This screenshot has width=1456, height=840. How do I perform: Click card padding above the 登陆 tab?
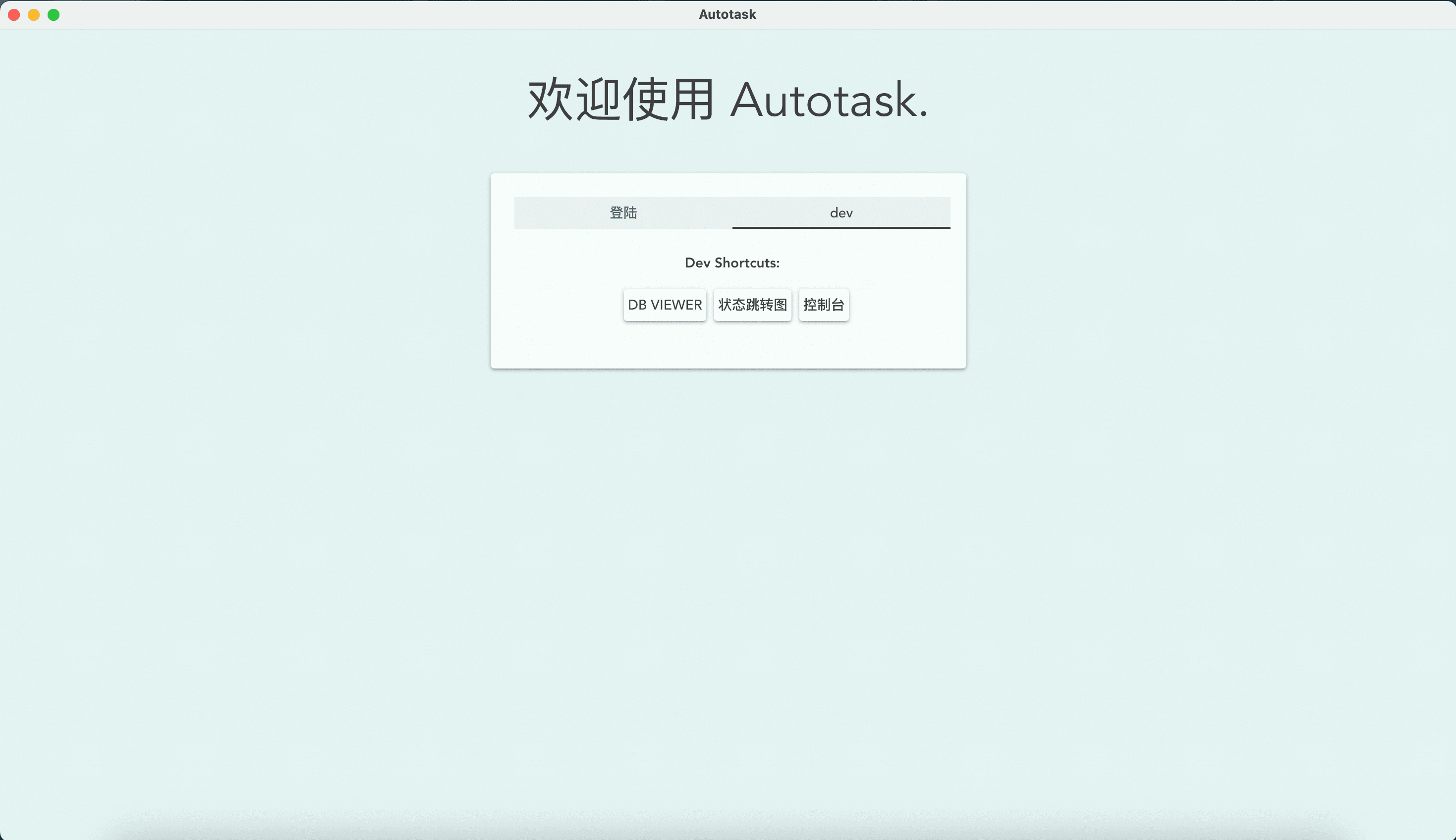(x=623, y=185)
